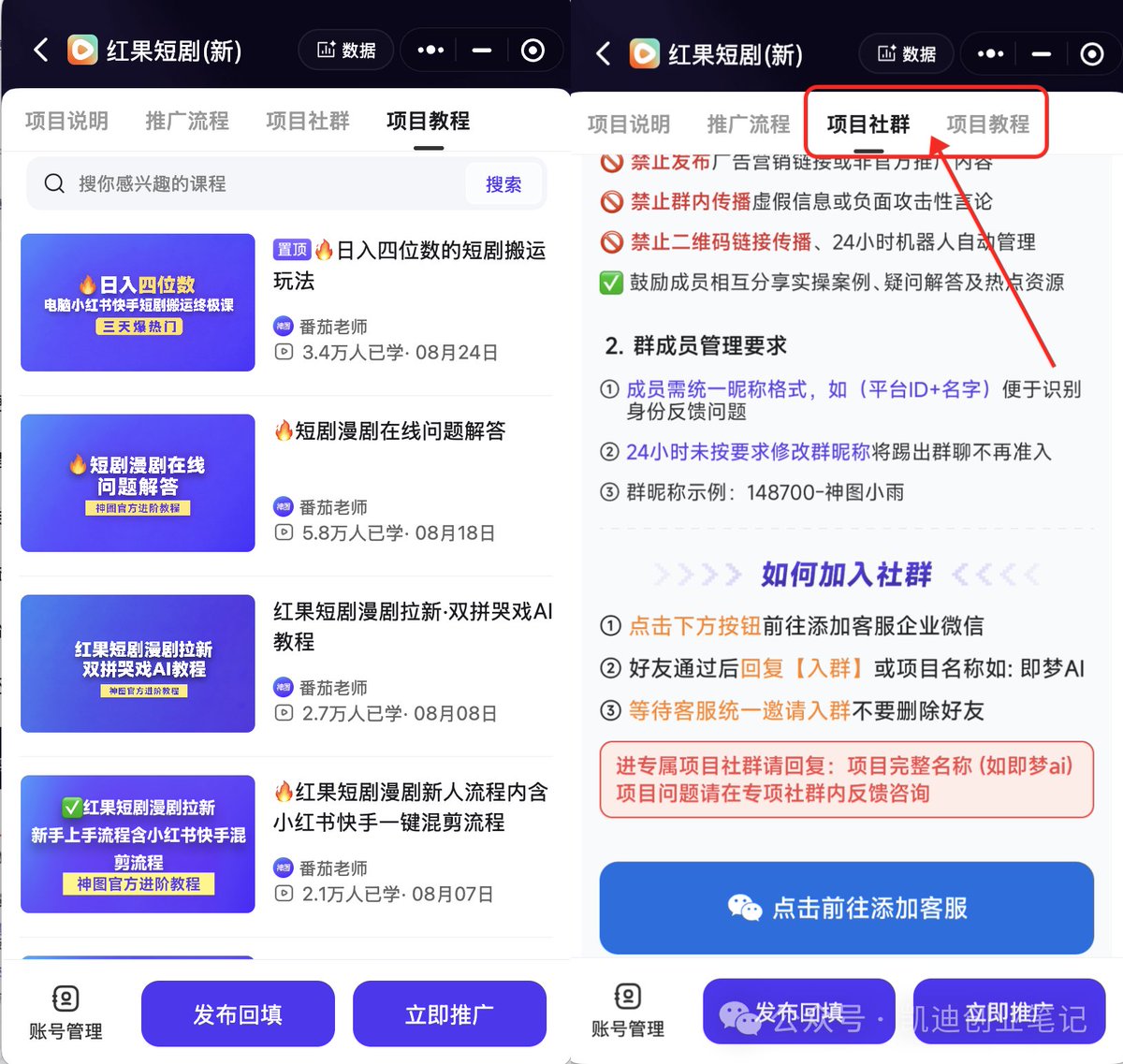Tap the right panel 红果短剧 app logo
Viewport: 1123px width, 1064px height.
point(644,53)
